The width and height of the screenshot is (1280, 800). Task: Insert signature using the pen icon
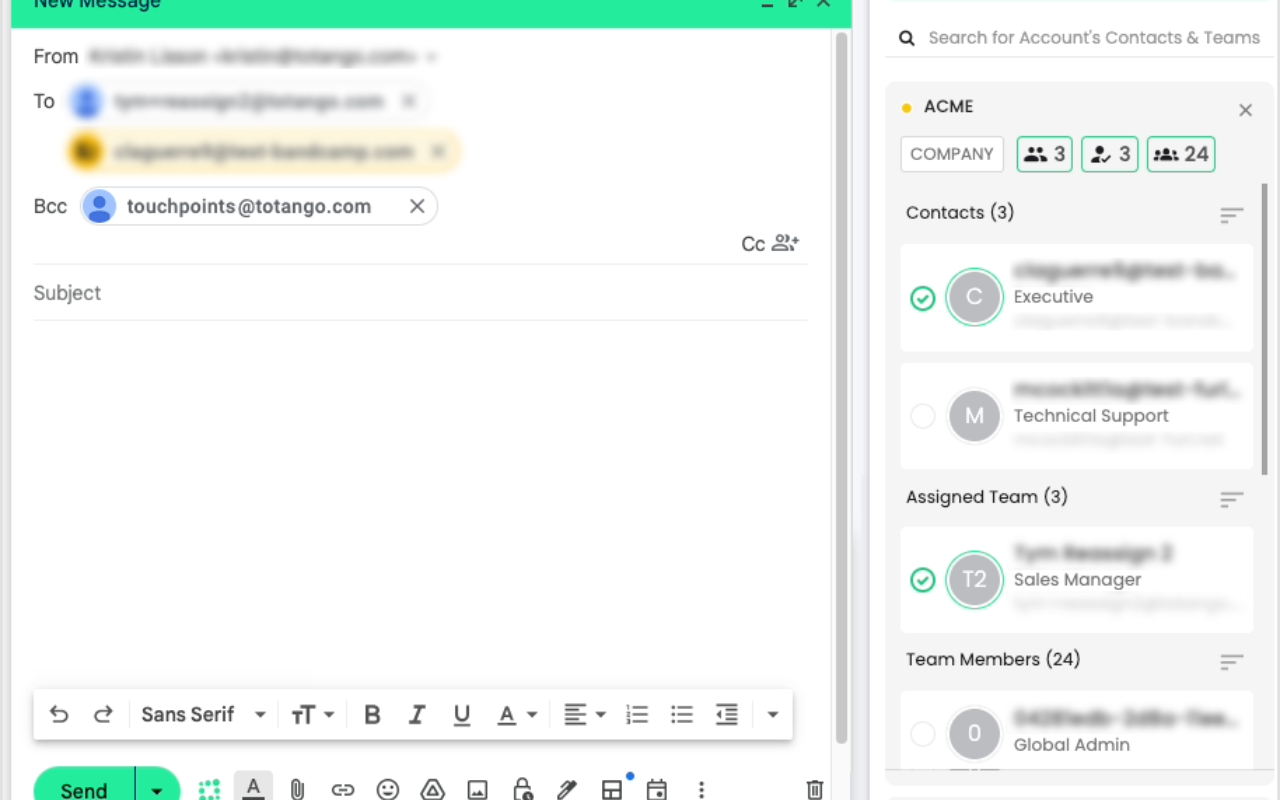pyautogui.click(x=567, y=789)
